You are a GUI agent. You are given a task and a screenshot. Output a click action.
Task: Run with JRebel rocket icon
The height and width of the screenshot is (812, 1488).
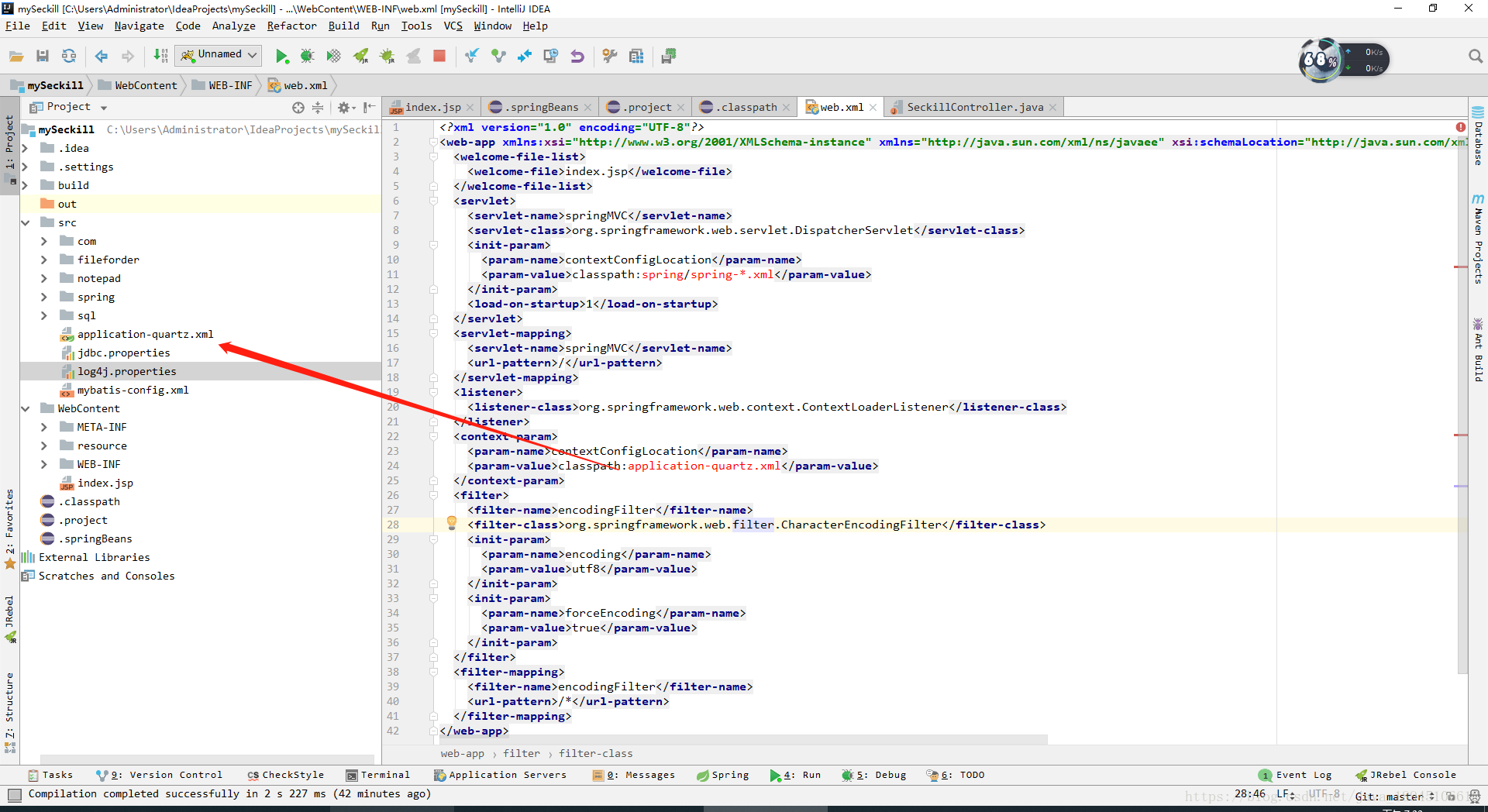(360, 56)
